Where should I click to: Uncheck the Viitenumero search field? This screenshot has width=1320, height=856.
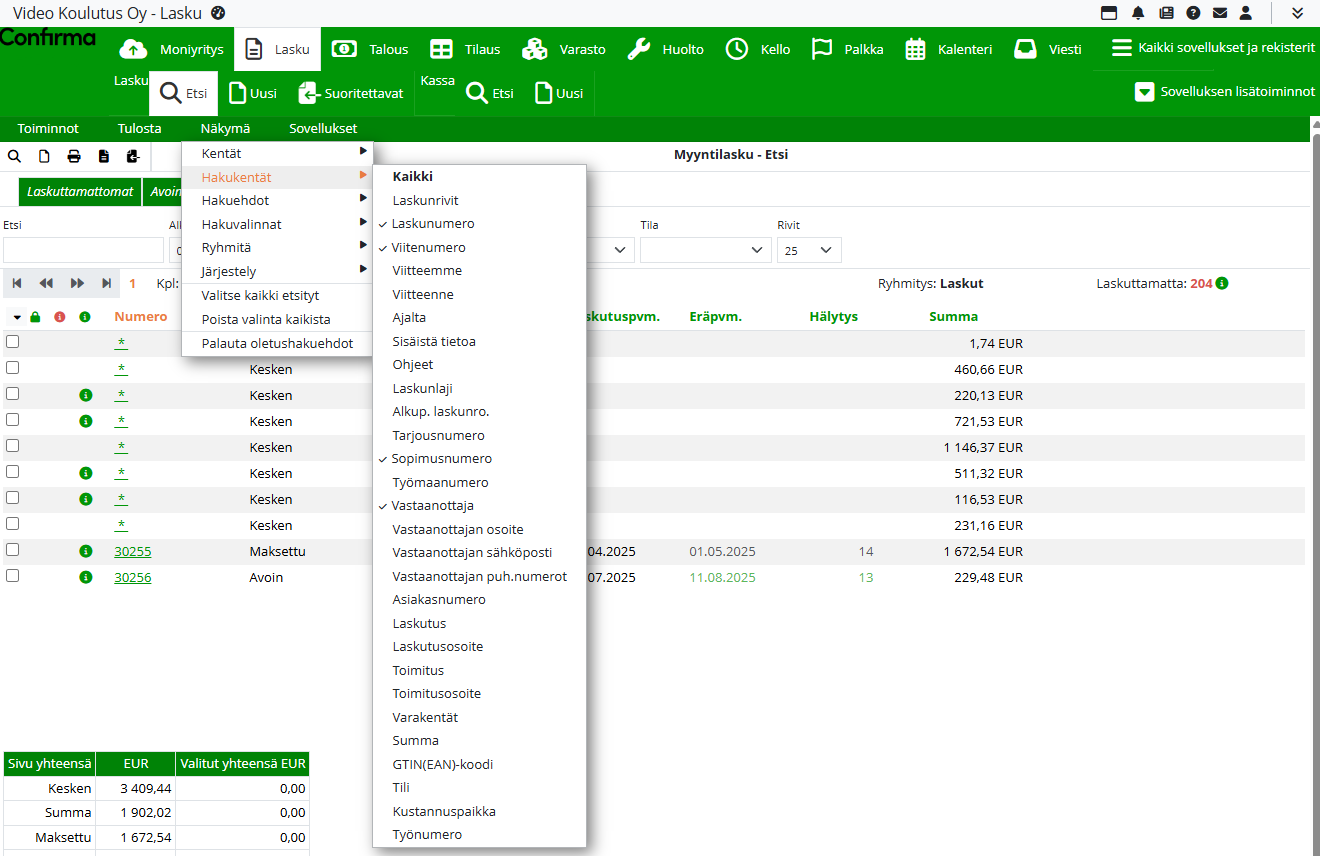pyautogui.click(x=428, y=247)
